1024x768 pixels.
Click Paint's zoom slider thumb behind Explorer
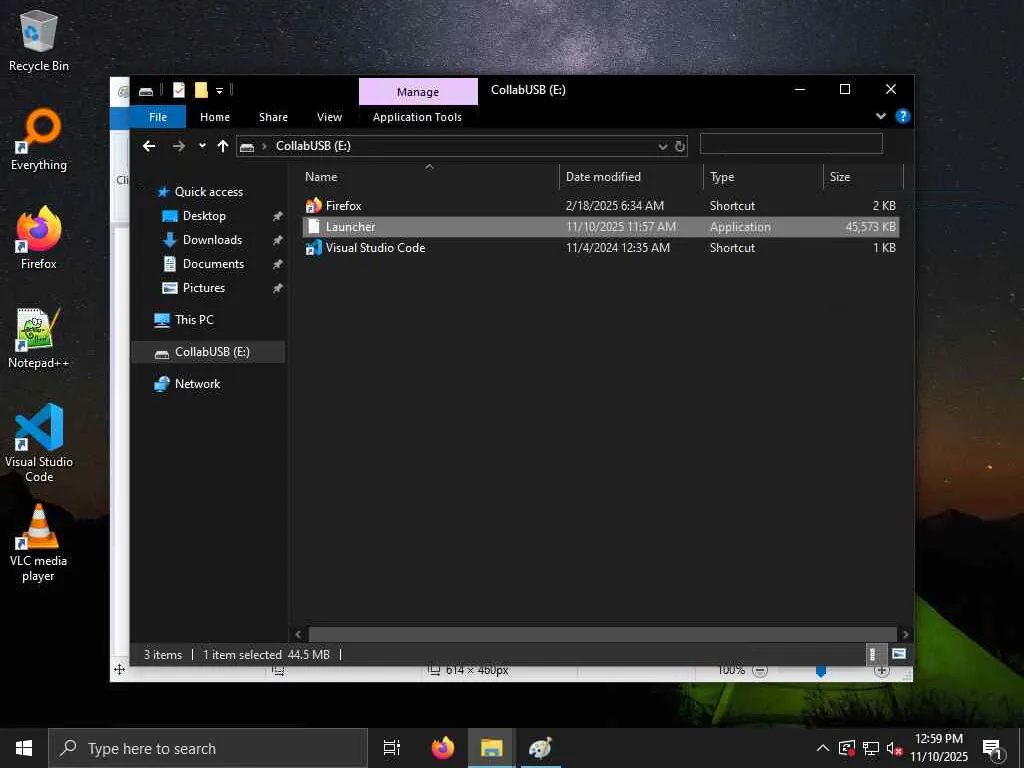click(821, 671)
